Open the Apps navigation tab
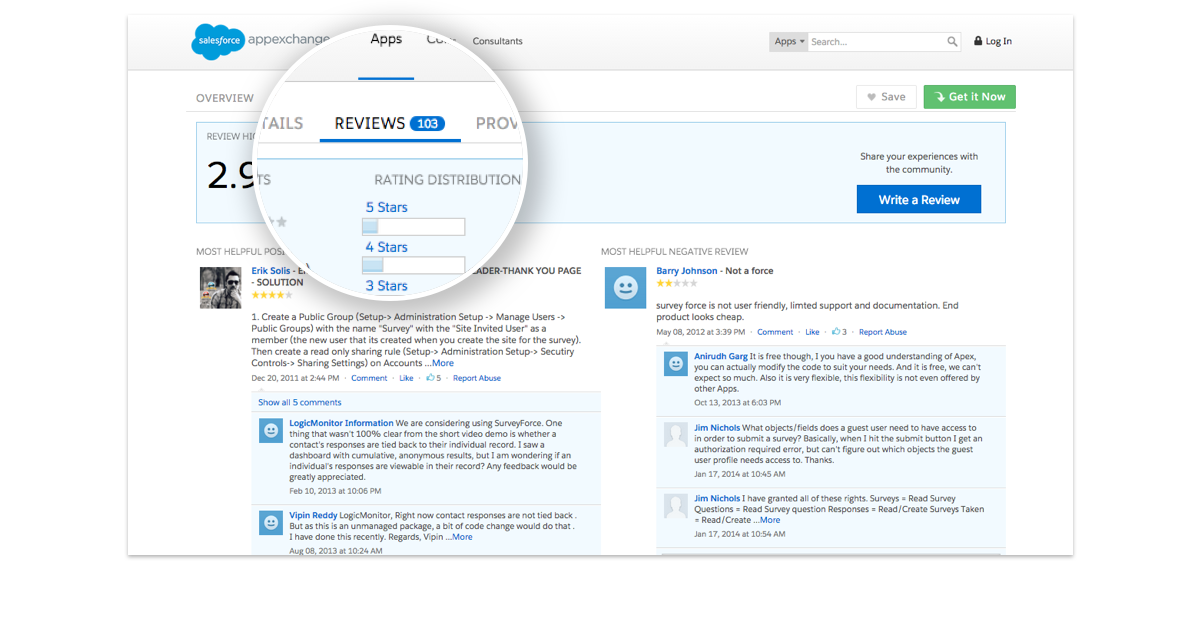The height and width of the screenshot is (640, 1200). click(386, 40)
